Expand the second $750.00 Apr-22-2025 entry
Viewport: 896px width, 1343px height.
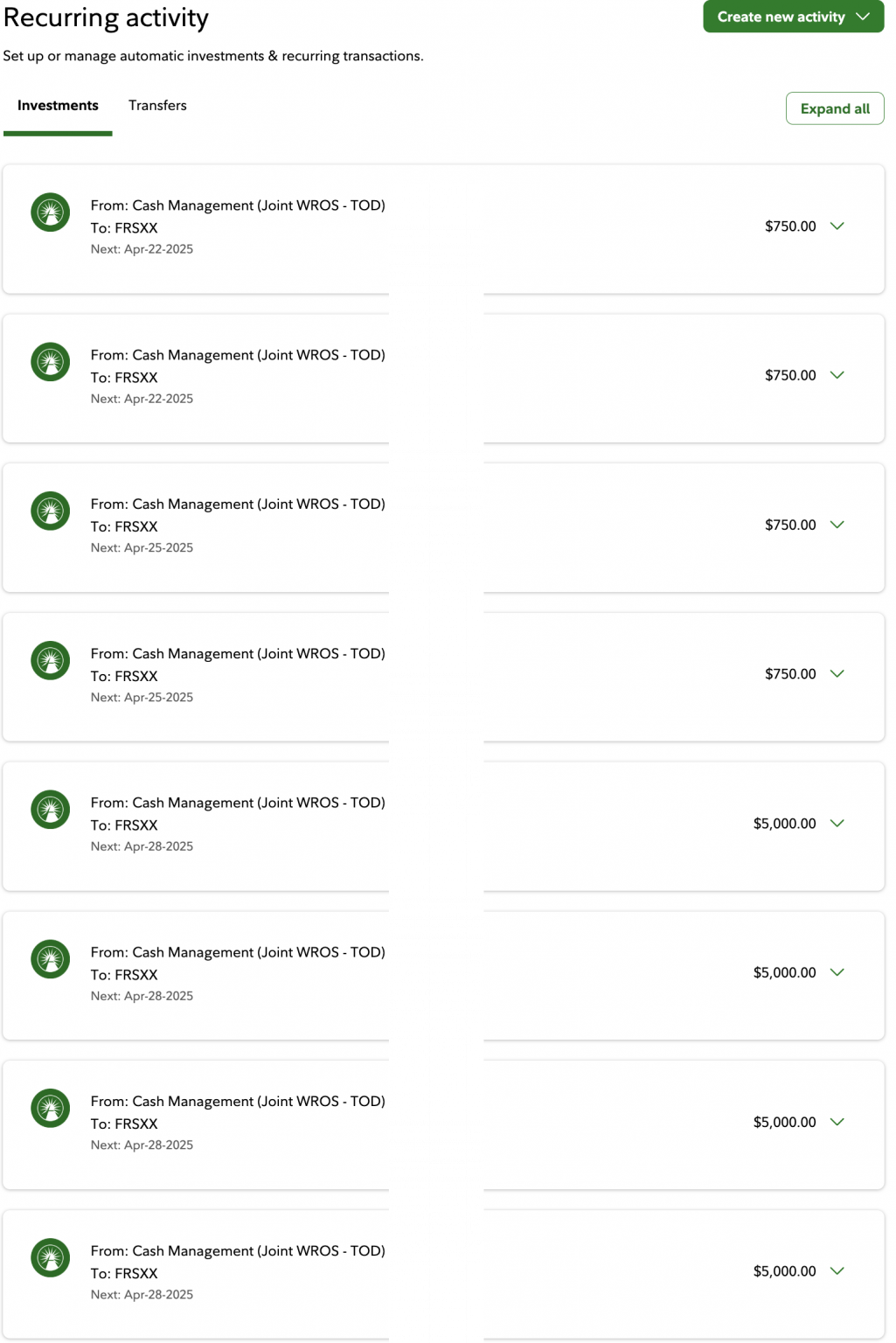tap(837, 375)
